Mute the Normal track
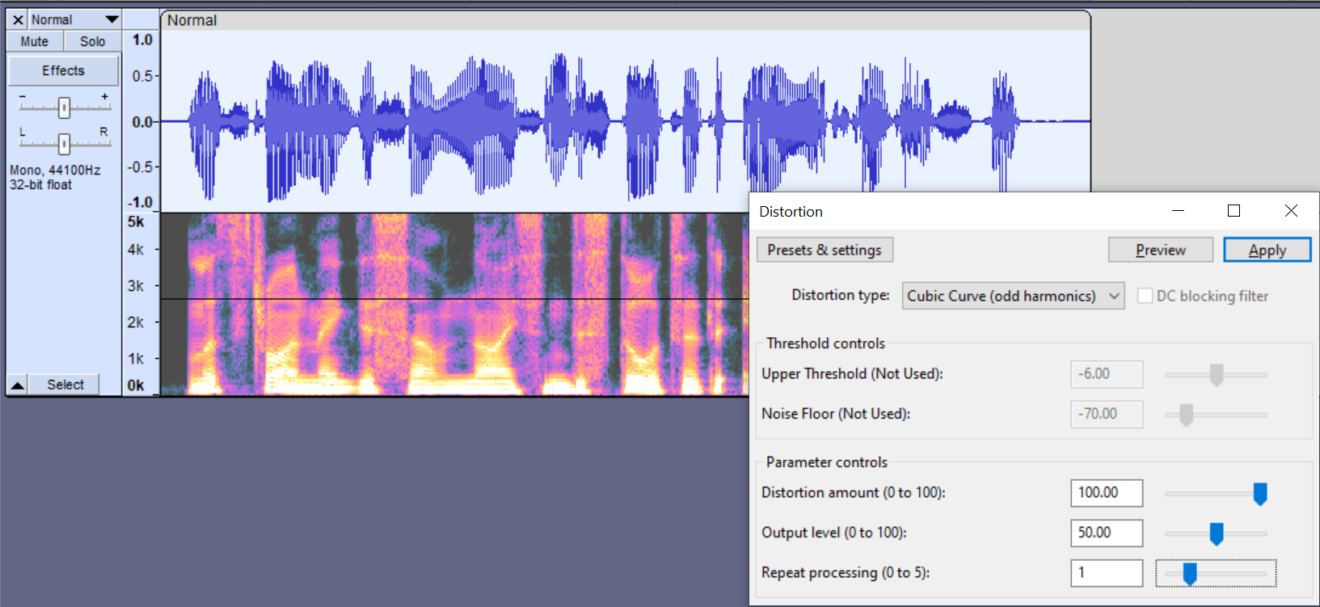This screenshot has width=1320, height=607. 33,41
